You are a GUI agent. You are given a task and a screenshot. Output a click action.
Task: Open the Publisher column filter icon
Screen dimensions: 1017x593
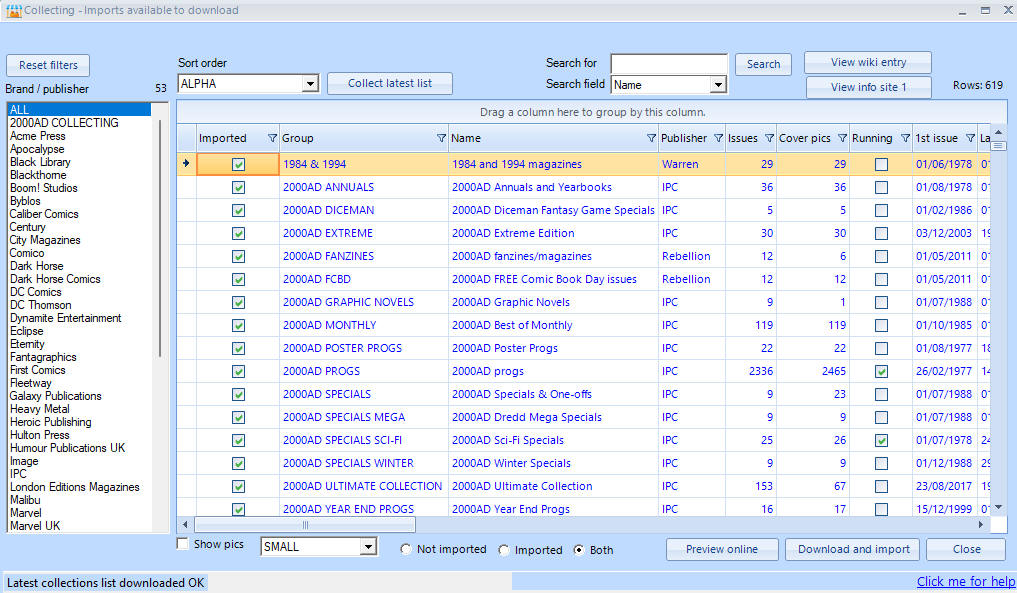point(719,138)
